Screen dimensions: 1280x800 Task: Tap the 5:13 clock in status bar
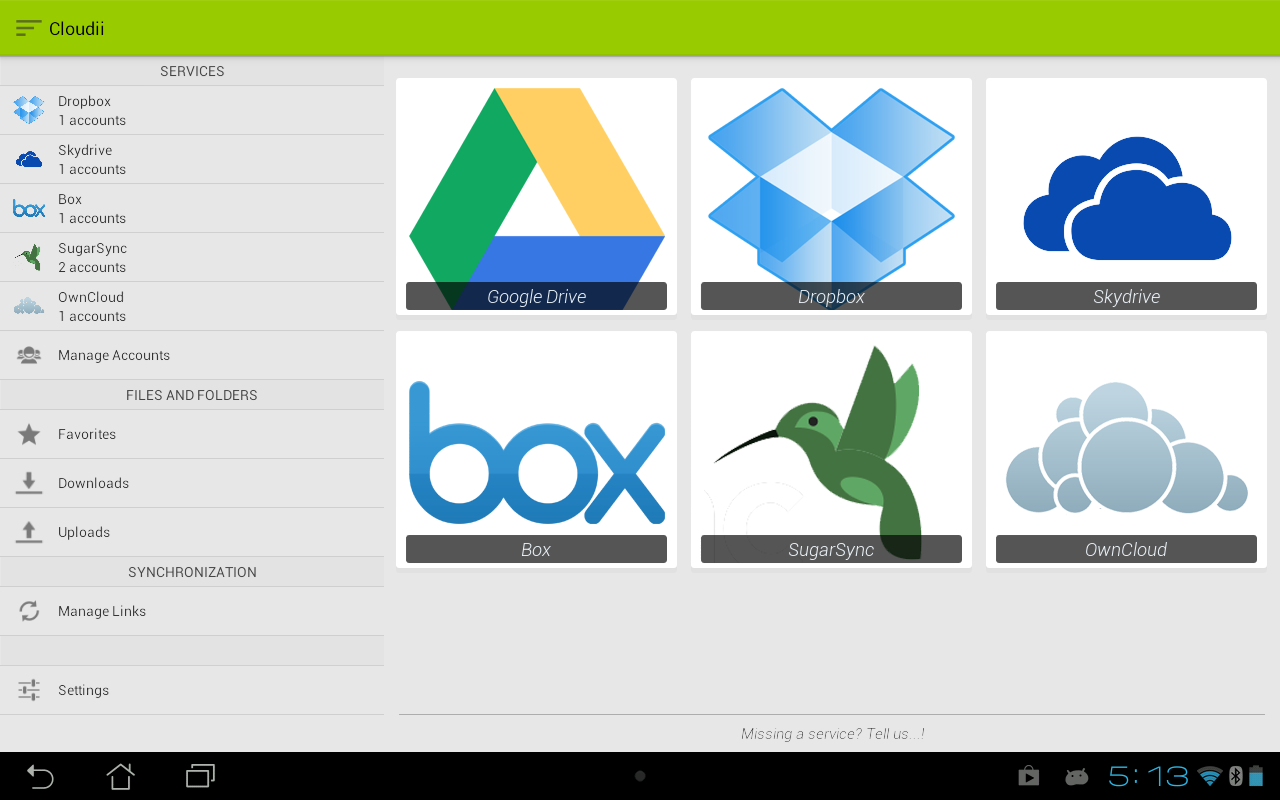(1148, 776)
